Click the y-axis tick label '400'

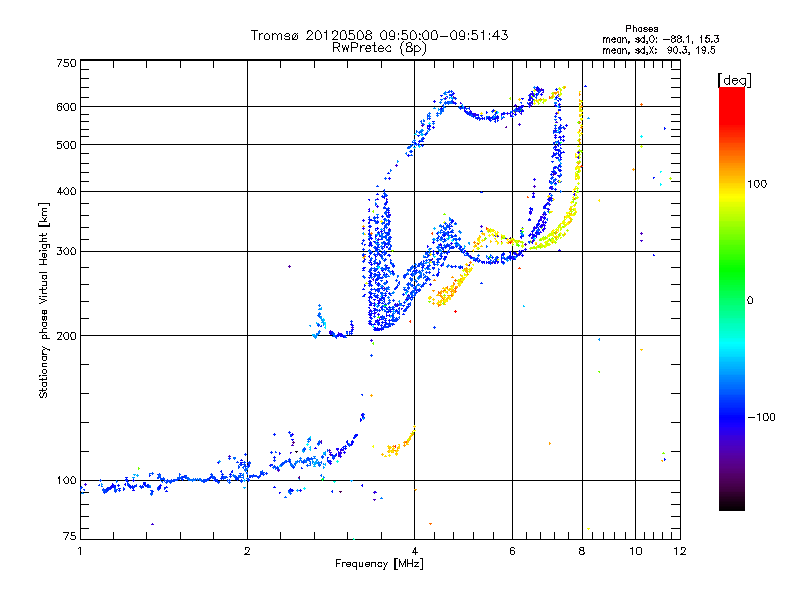pos(66,191)
